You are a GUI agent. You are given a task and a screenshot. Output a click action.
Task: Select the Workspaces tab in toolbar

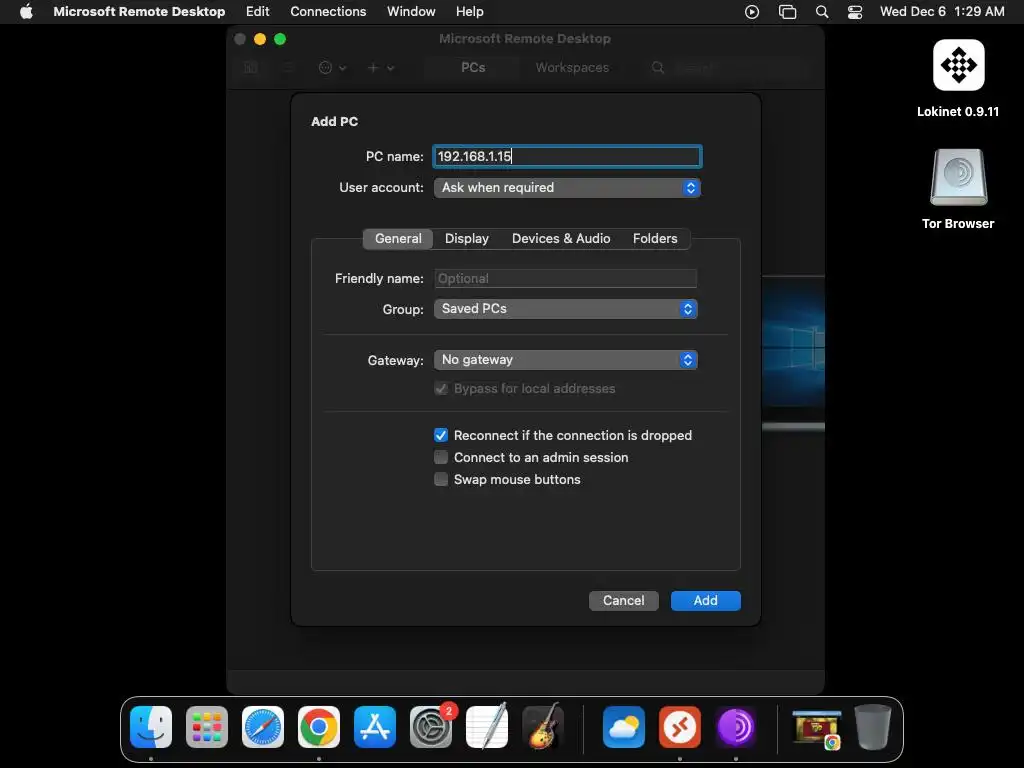click(x=572, y=67)
